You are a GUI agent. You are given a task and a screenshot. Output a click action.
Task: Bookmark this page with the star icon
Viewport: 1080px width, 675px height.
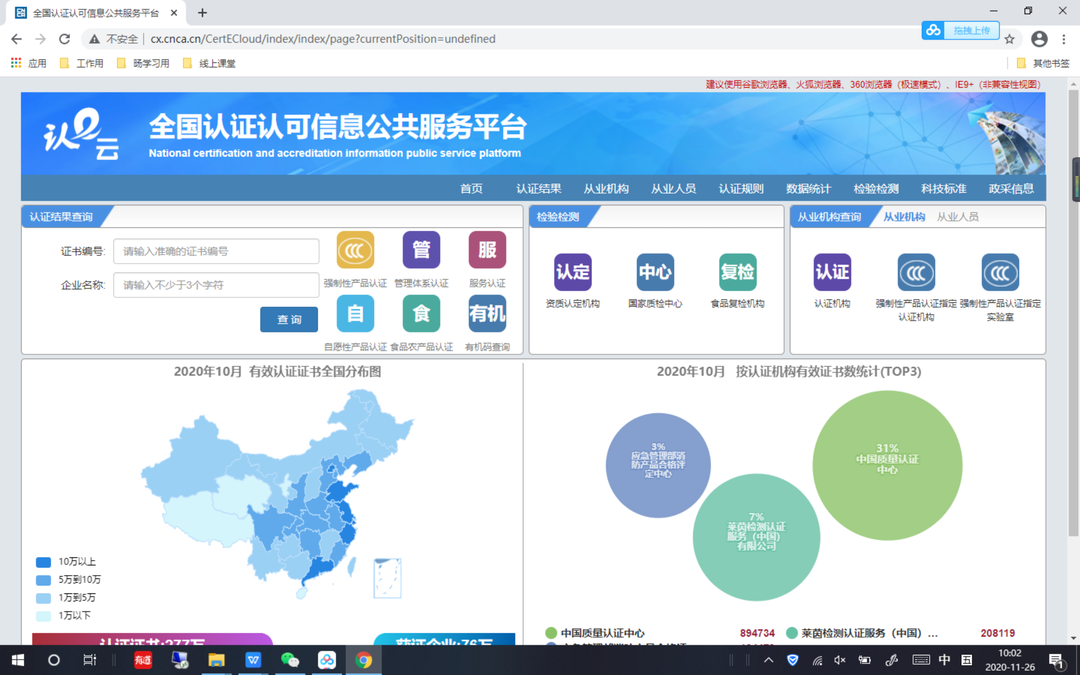tap(1010, 39)
